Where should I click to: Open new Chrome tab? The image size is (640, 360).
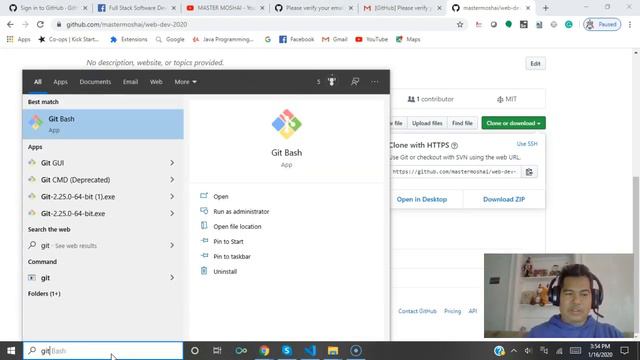click(x=546, y=8)
